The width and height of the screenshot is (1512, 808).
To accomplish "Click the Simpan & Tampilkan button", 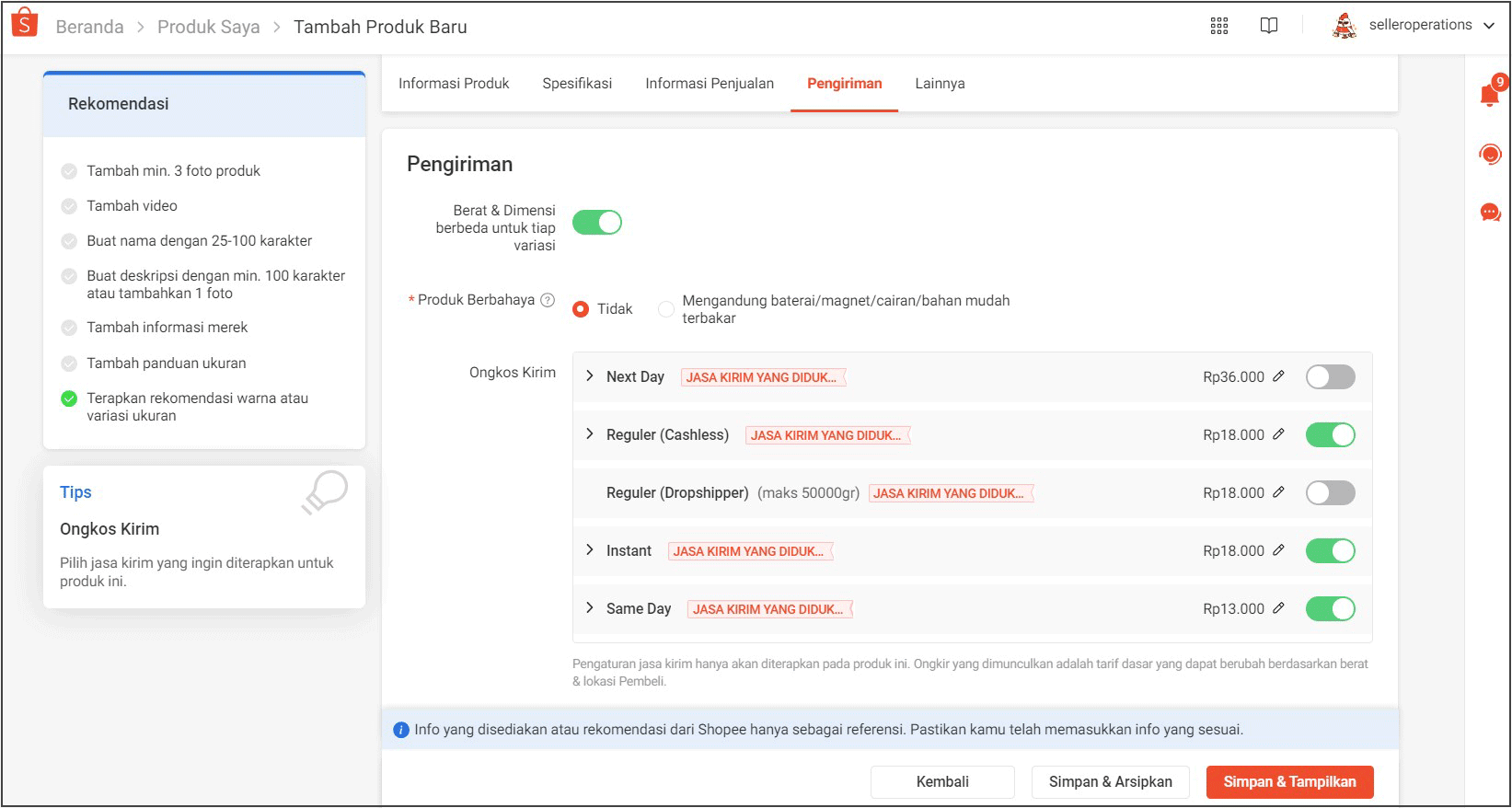I will pyautogui.click(x=1289, y=782).
